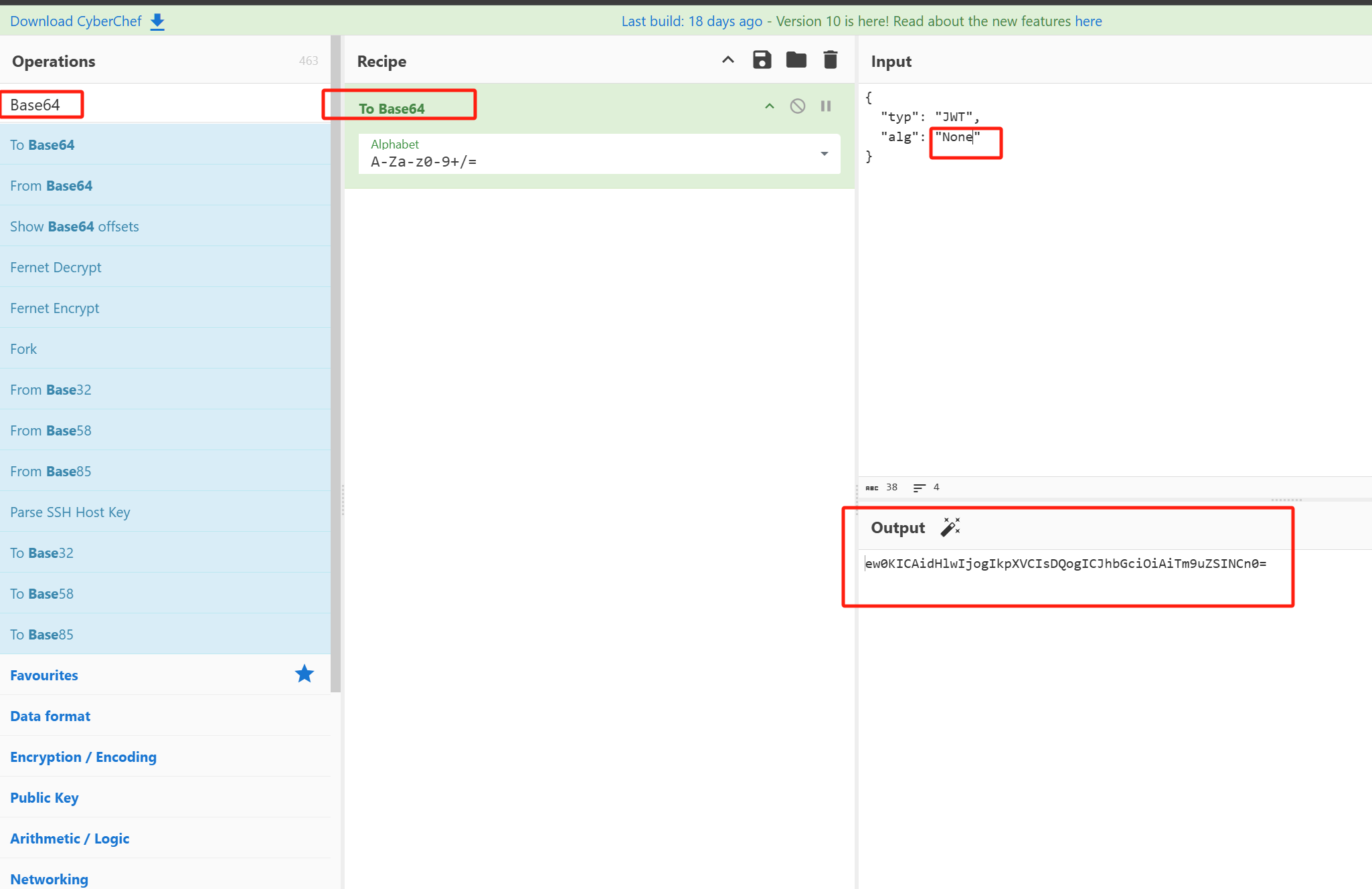Select the From Base64 operation
Screen dimensions: 1372x889
(x=52, y=185)
